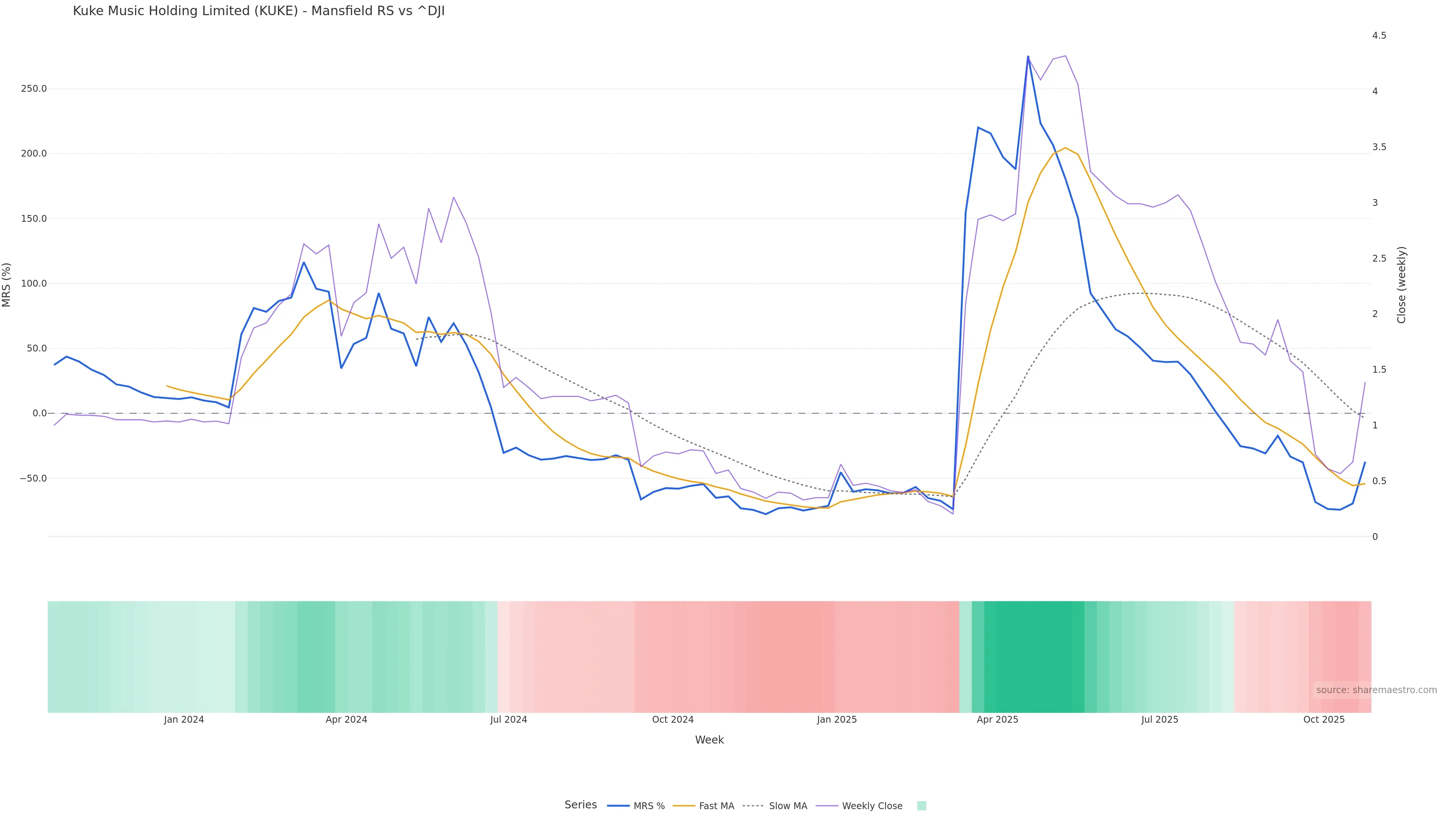Click the Oct 2024 x-axis tick label
Screen dimensions: 1456x819
673,720
